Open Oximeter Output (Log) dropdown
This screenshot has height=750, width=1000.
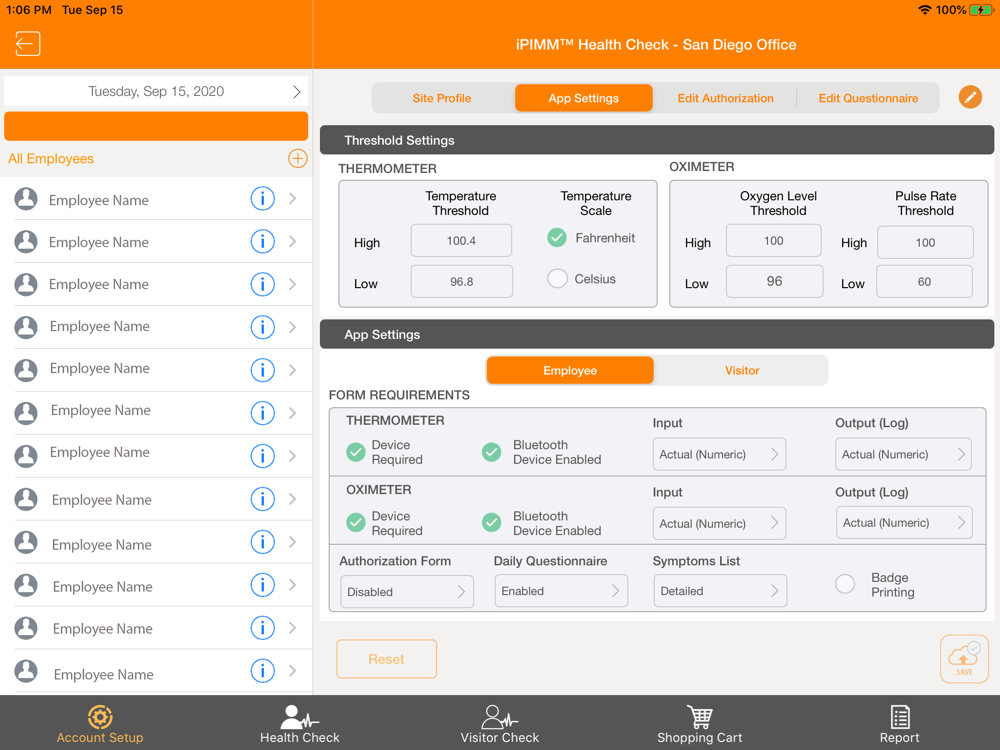click(904, 522)
